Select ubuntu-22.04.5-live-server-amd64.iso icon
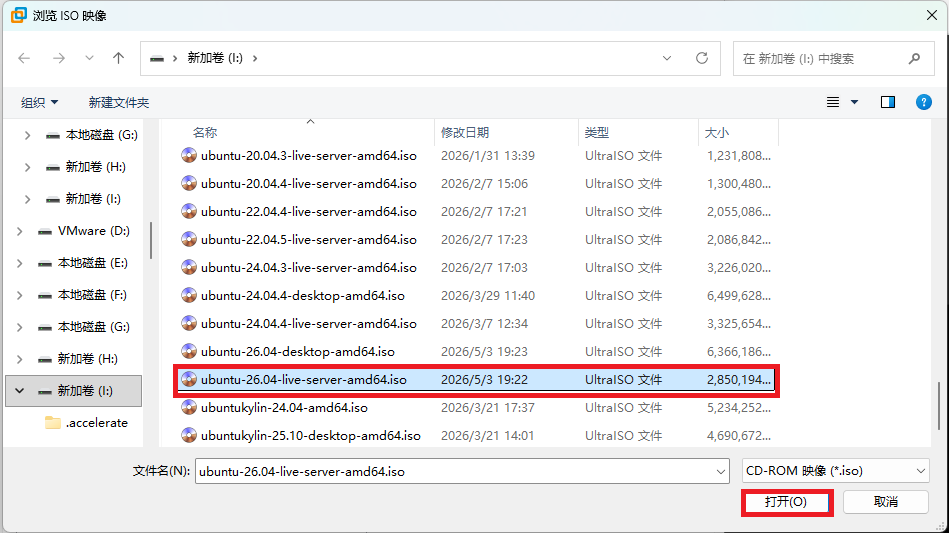Screen dimensions: 949x533 189,240
